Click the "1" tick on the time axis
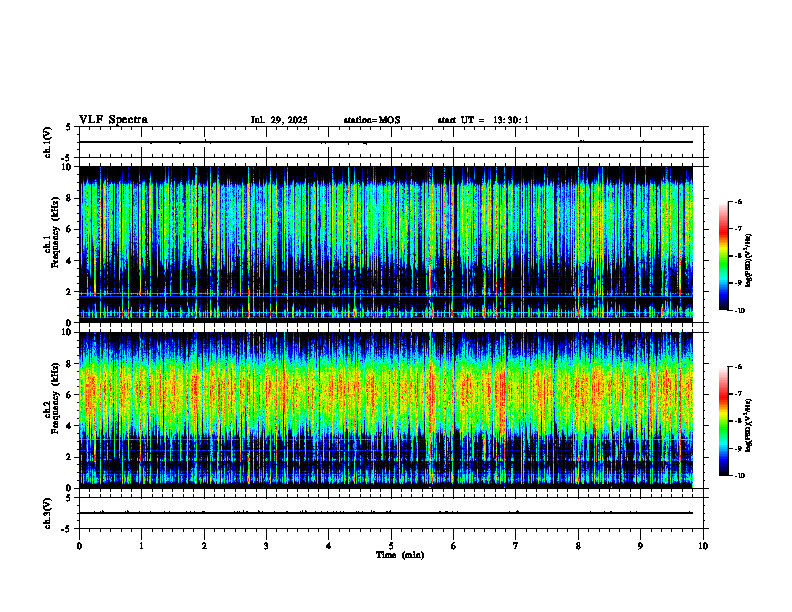Screen dimensions: 792x612 tap(141, 546)
